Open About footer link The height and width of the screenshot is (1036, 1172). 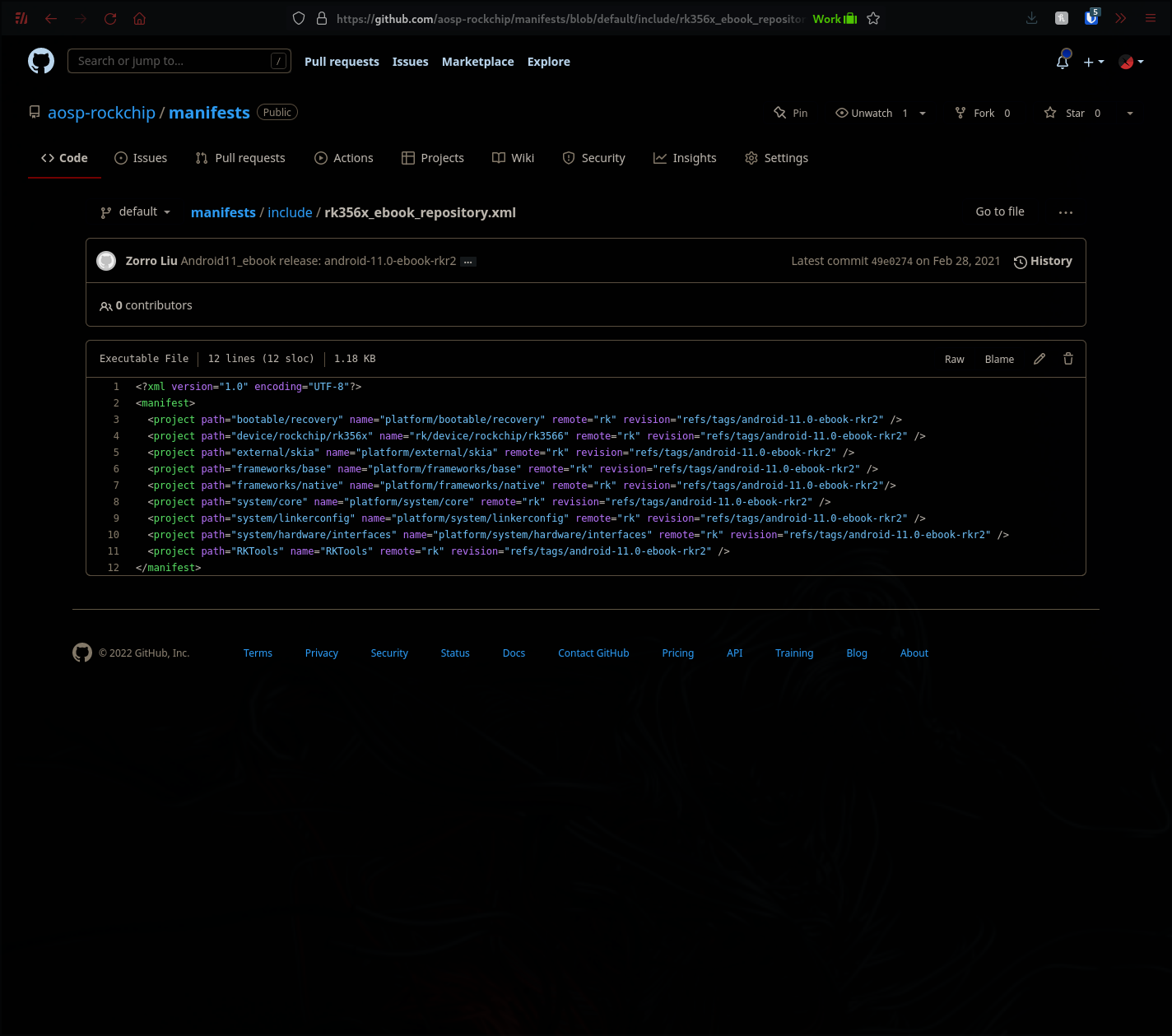914,653
